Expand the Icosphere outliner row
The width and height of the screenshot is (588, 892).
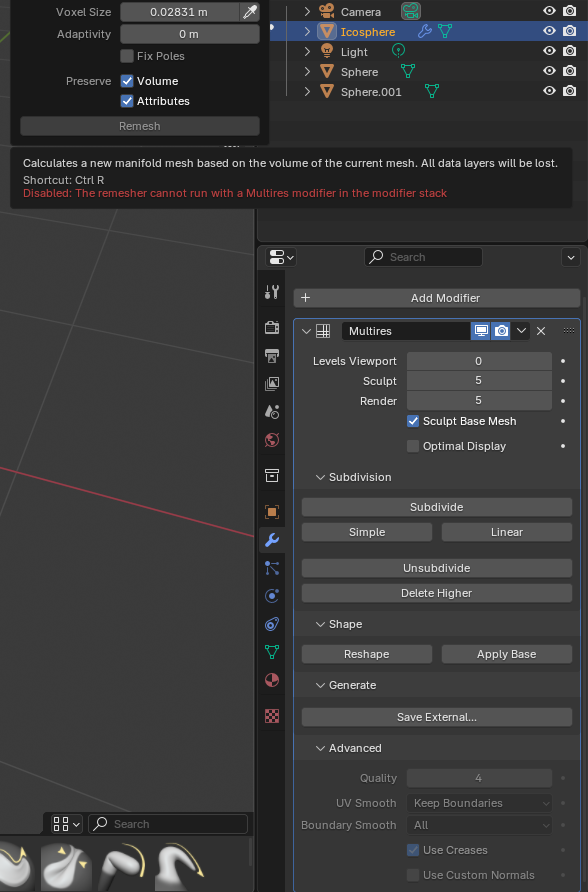click(307, 31)
